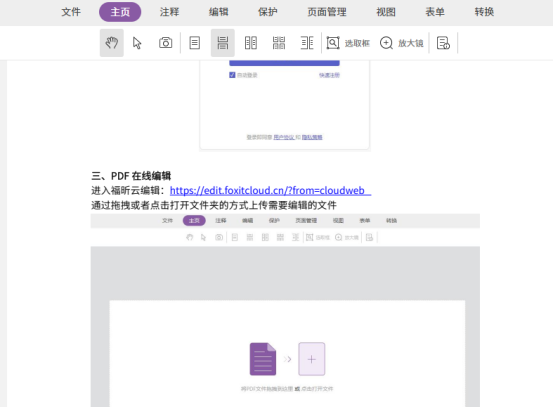Open the 页面管理 tab
The height and width of the screenshot is (408, 554).
pyautogui.click(x=327, y=12)
